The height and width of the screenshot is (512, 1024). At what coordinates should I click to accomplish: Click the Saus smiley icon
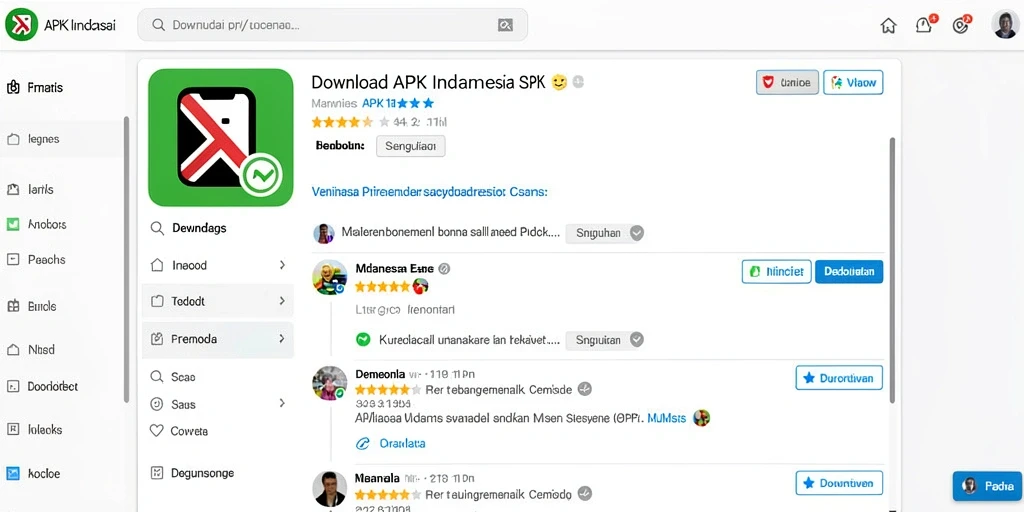(x=157, y=404)
